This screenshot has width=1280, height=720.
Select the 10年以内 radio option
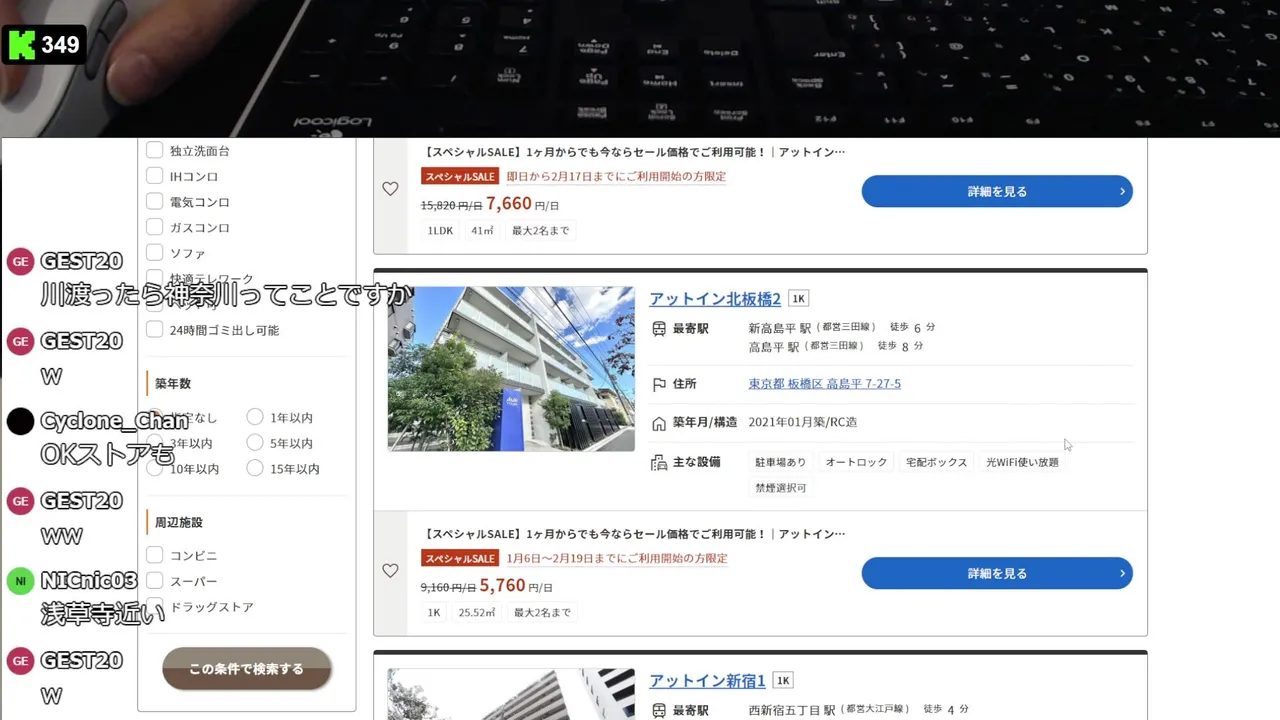155,468
